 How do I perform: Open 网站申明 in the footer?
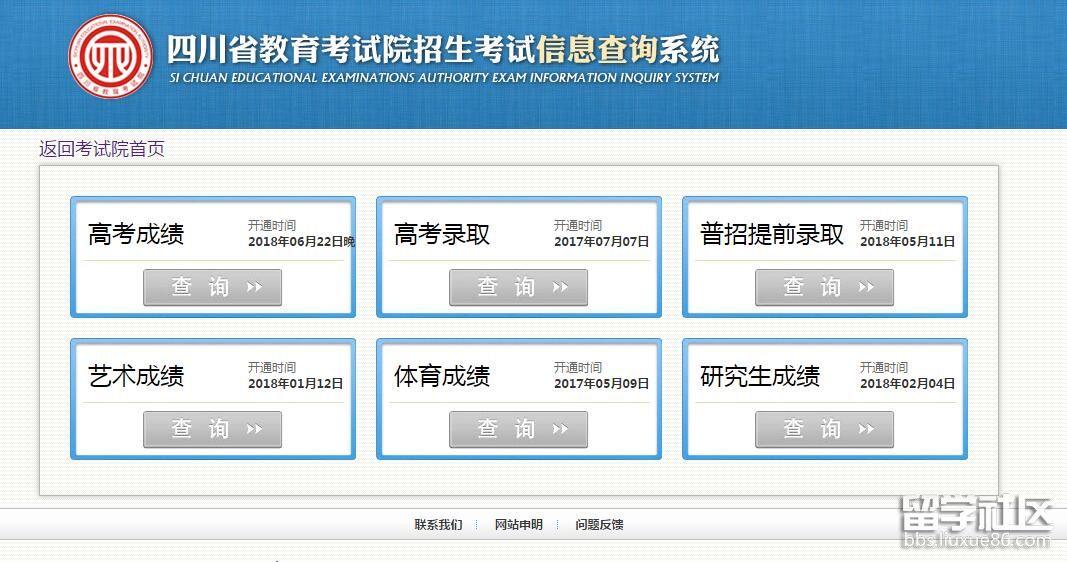pyautogui.click(x=518, y=525)
